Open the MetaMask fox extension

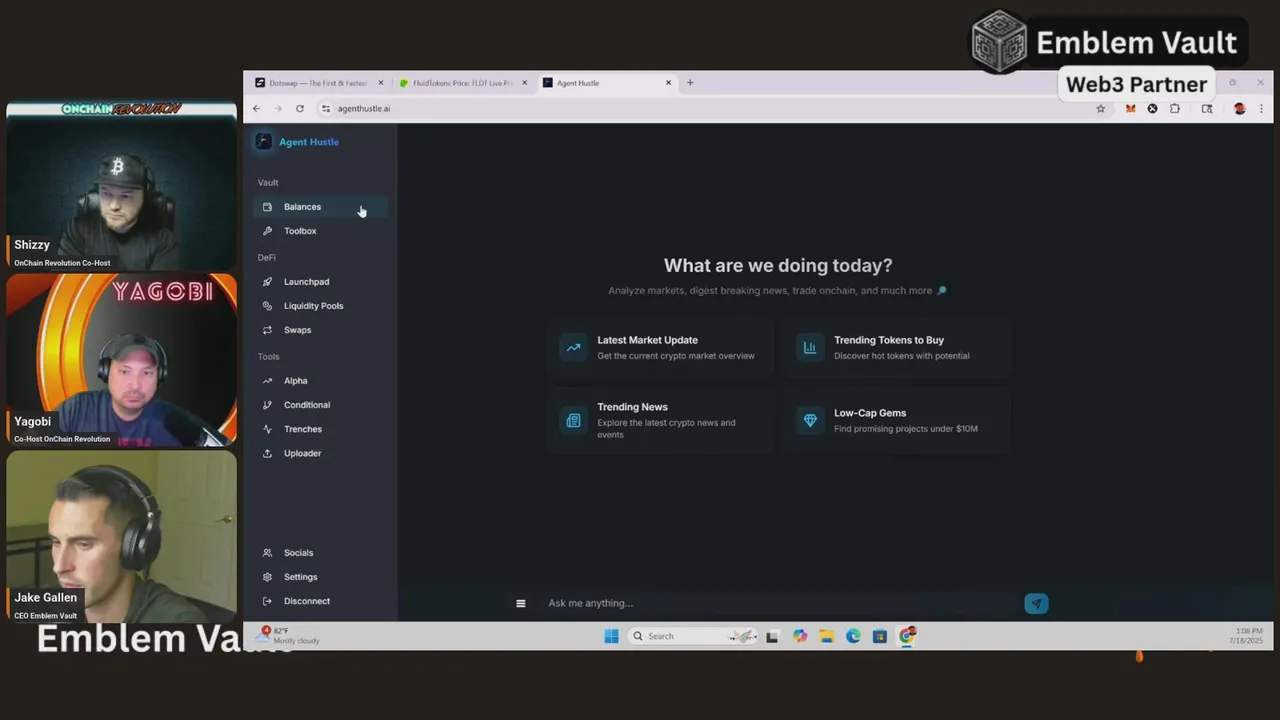point(1130,108)
